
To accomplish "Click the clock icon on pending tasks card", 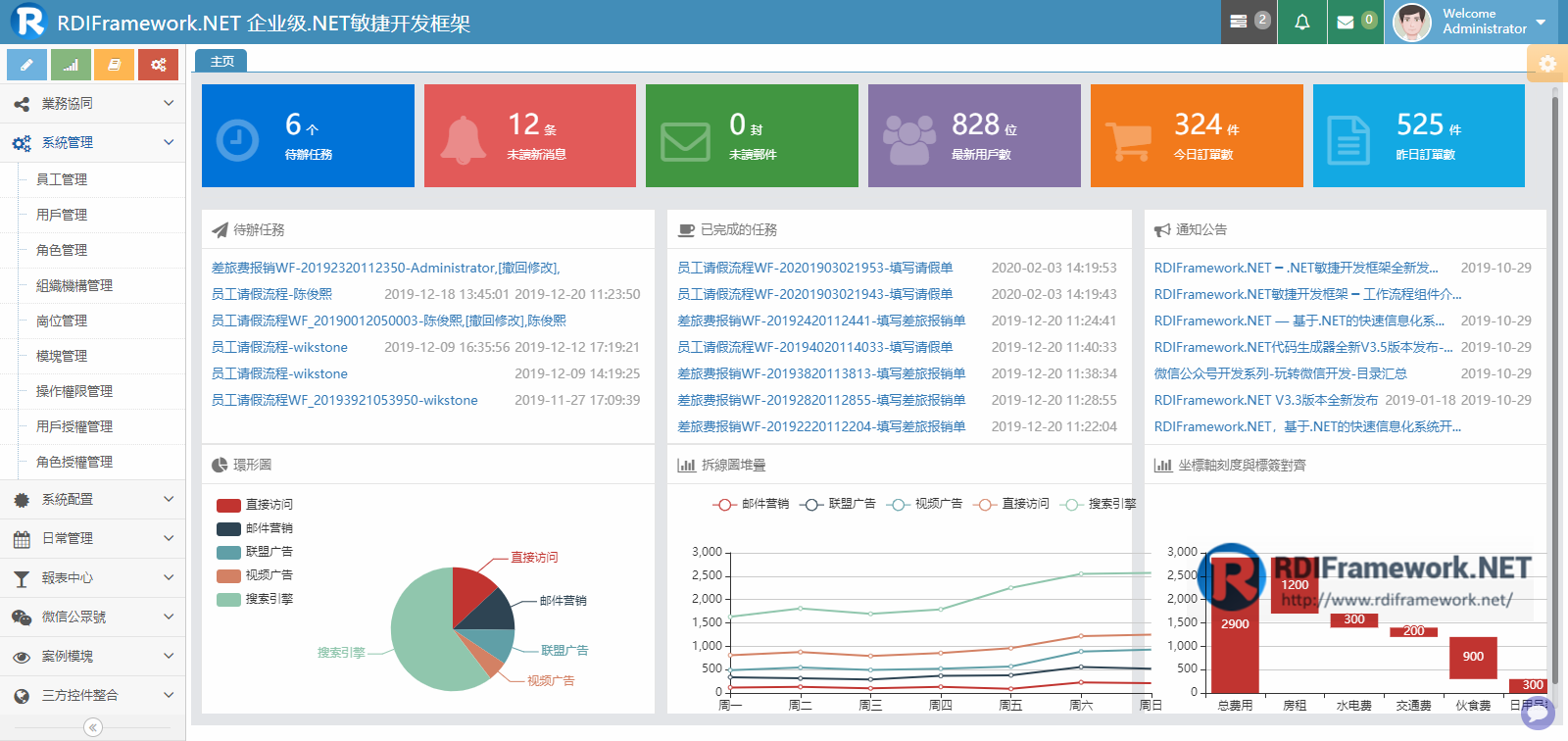I will (x=237, y=140).
